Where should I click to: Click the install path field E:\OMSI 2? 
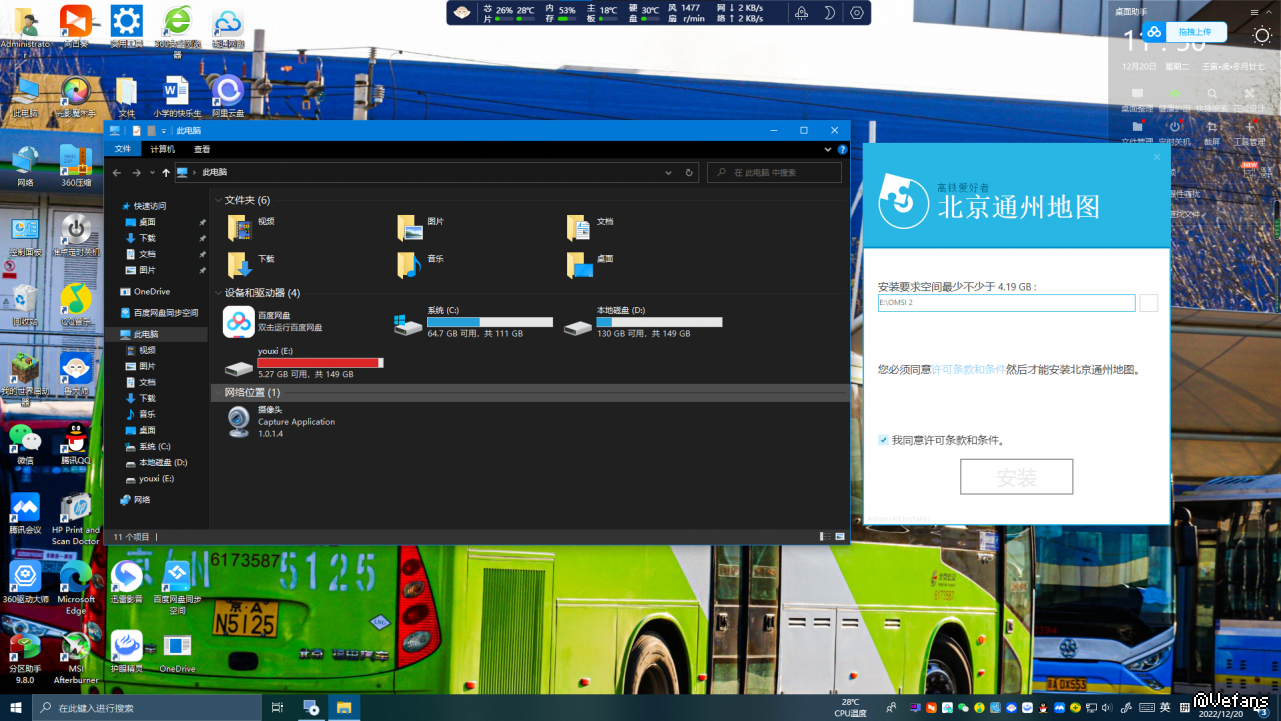click(1006, 303)
